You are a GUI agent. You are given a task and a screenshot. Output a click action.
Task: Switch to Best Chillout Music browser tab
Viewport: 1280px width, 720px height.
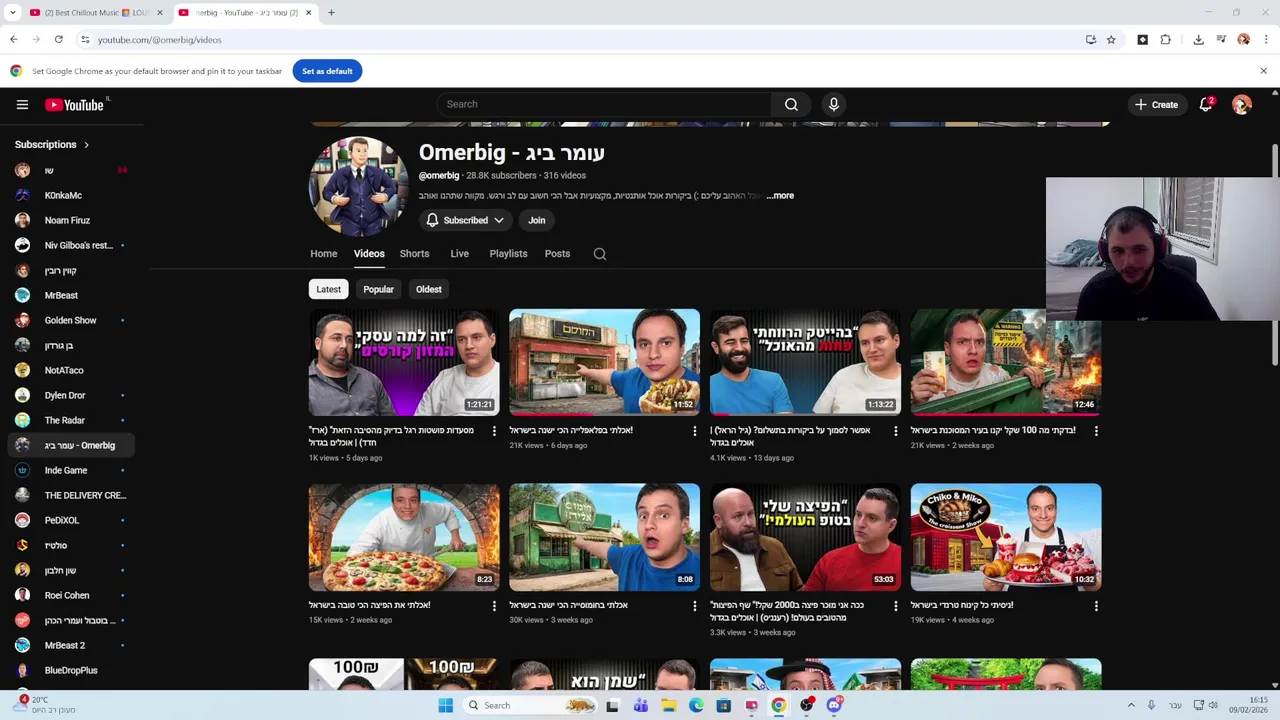tap(96, 13)
